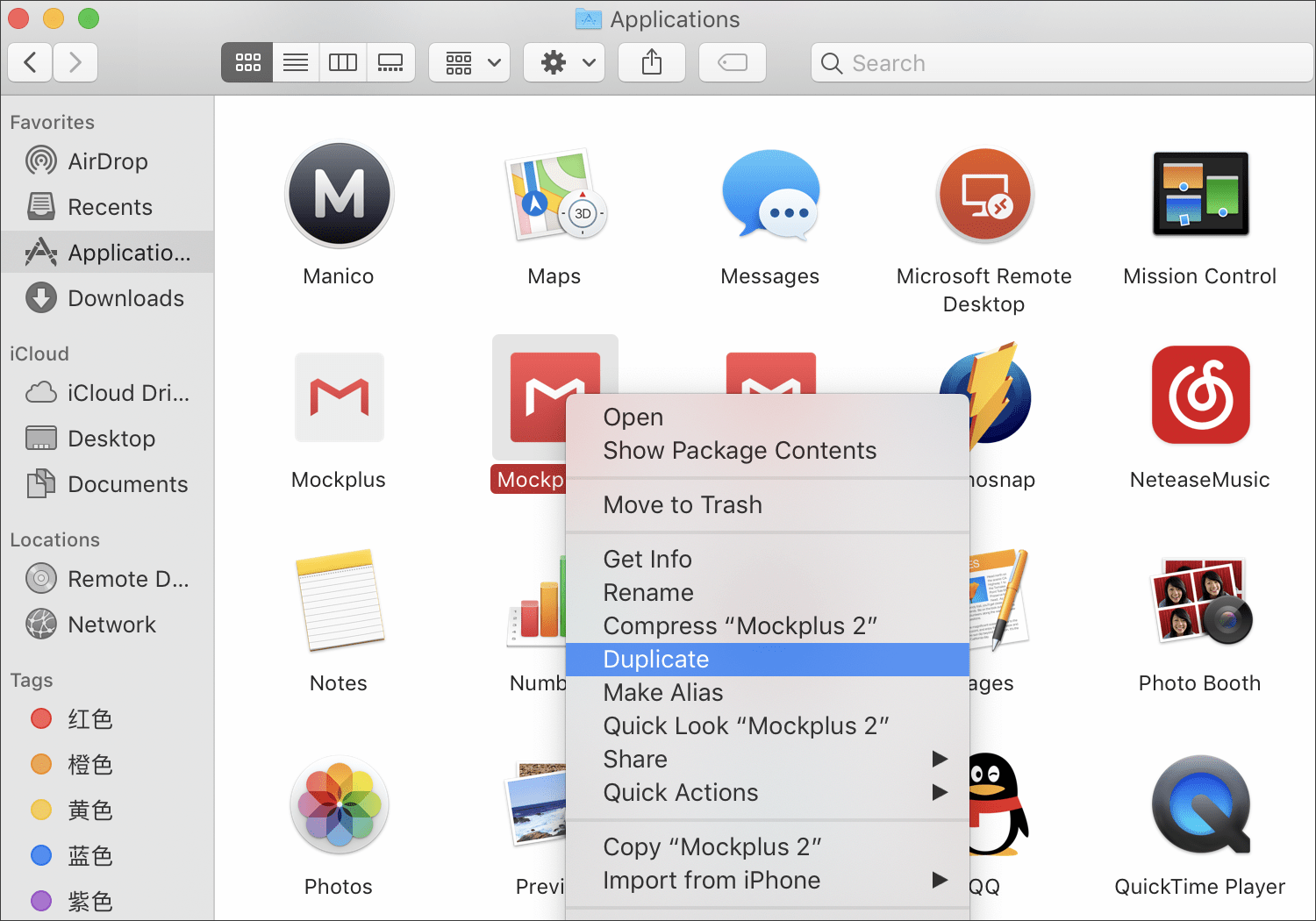This screenshot has width=1316, height=921.
Task: Select the yellow tag 黄色
Action: click(107, 810)
